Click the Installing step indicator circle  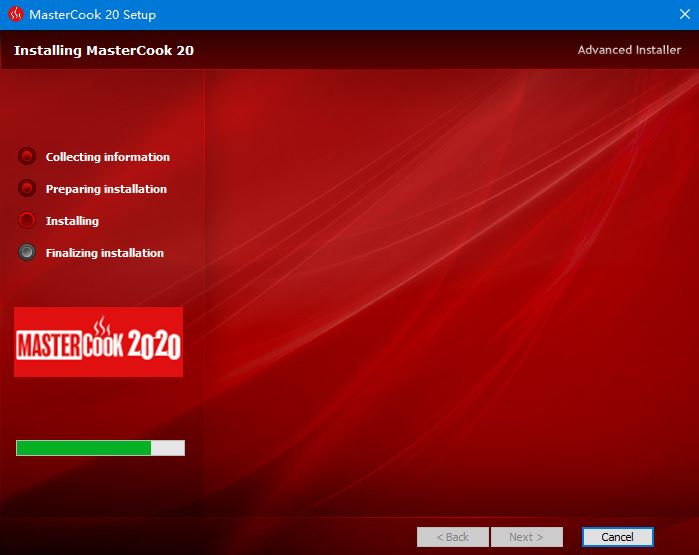tap(27, 220)
